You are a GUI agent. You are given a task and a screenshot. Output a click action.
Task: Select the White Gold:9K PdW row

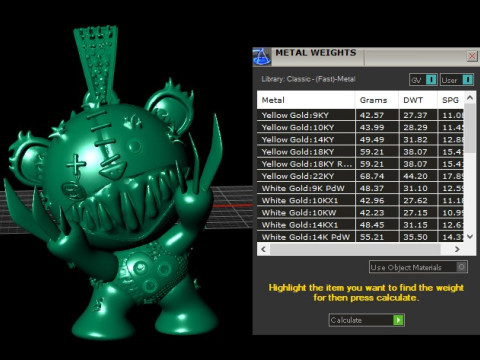pos(360,188)
